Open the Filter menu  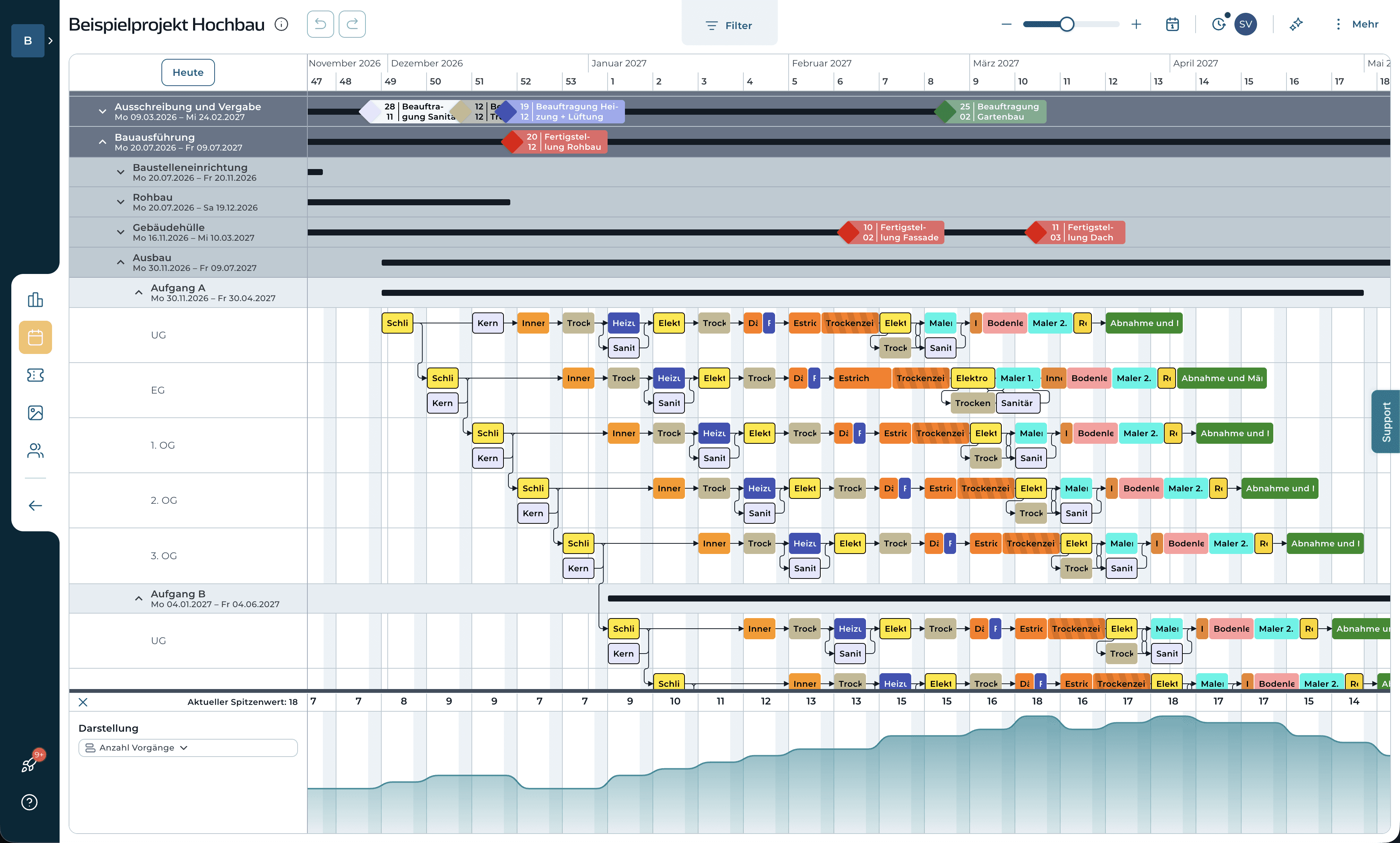coord(729,26)
